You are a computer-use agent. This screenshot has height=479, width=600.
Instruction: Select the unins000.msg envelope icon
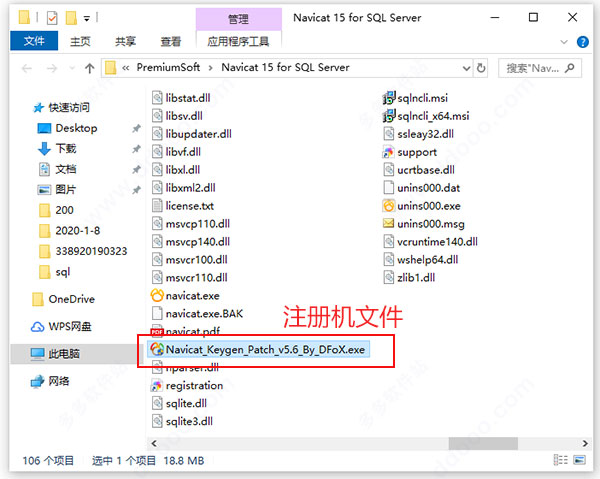pyautogui.click(x=388, y=223)
